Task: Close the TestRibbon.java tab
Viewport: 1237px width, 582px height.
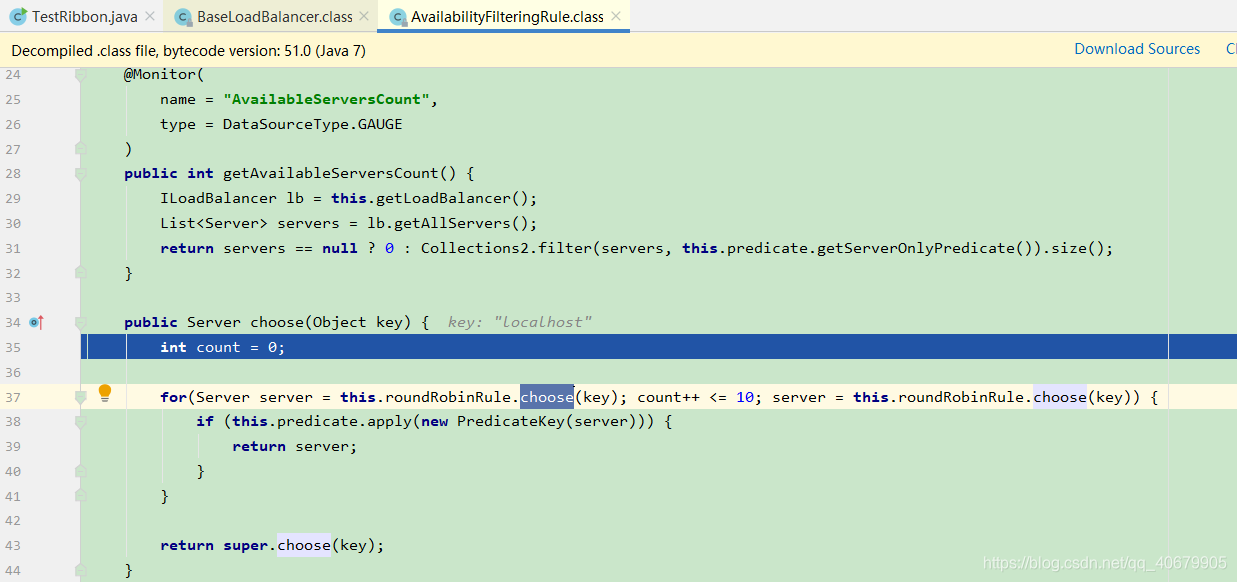Action: [x=150, y=17]
